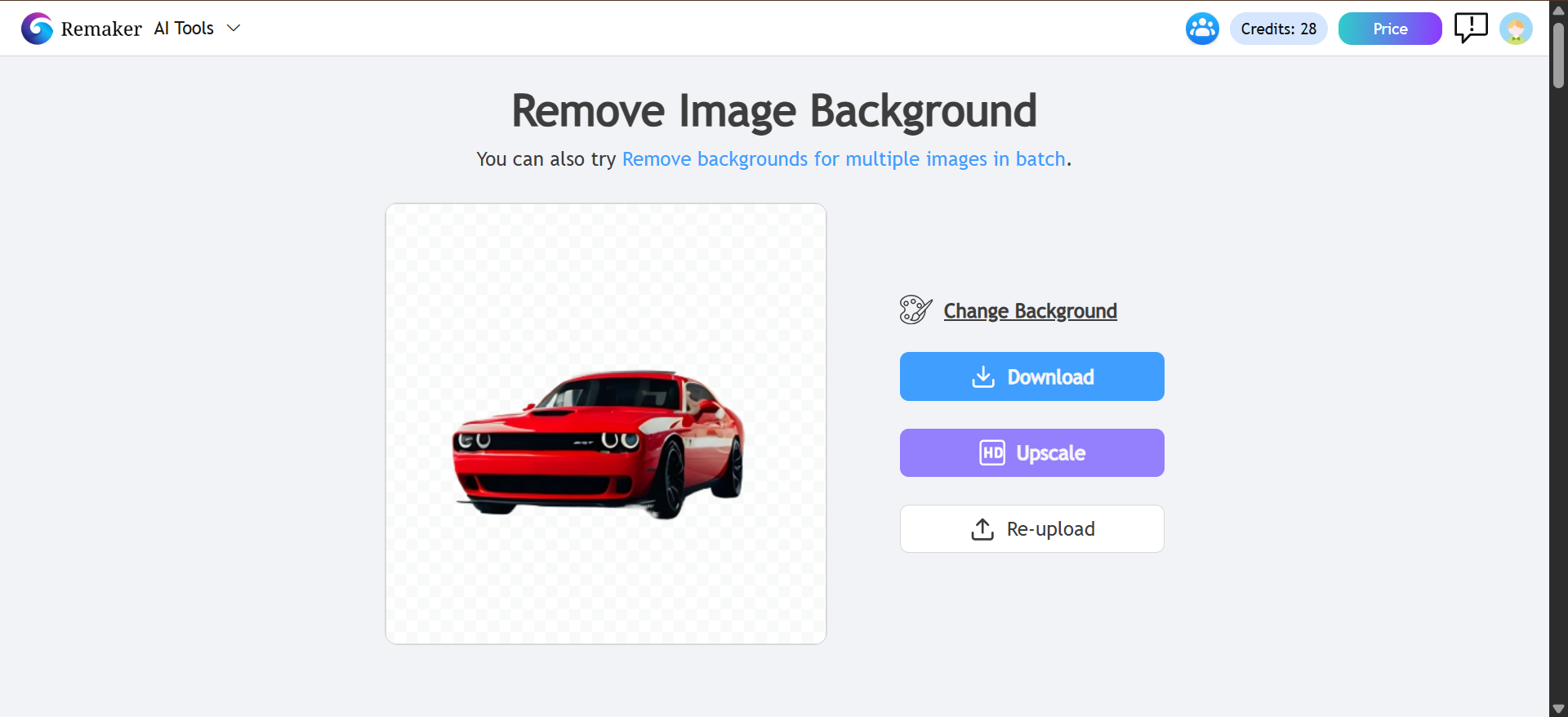The image size is (1568, 717).
Task: Open the feedback speech bubble icon
Action: pyautogui.click(x=1471, y=28)
